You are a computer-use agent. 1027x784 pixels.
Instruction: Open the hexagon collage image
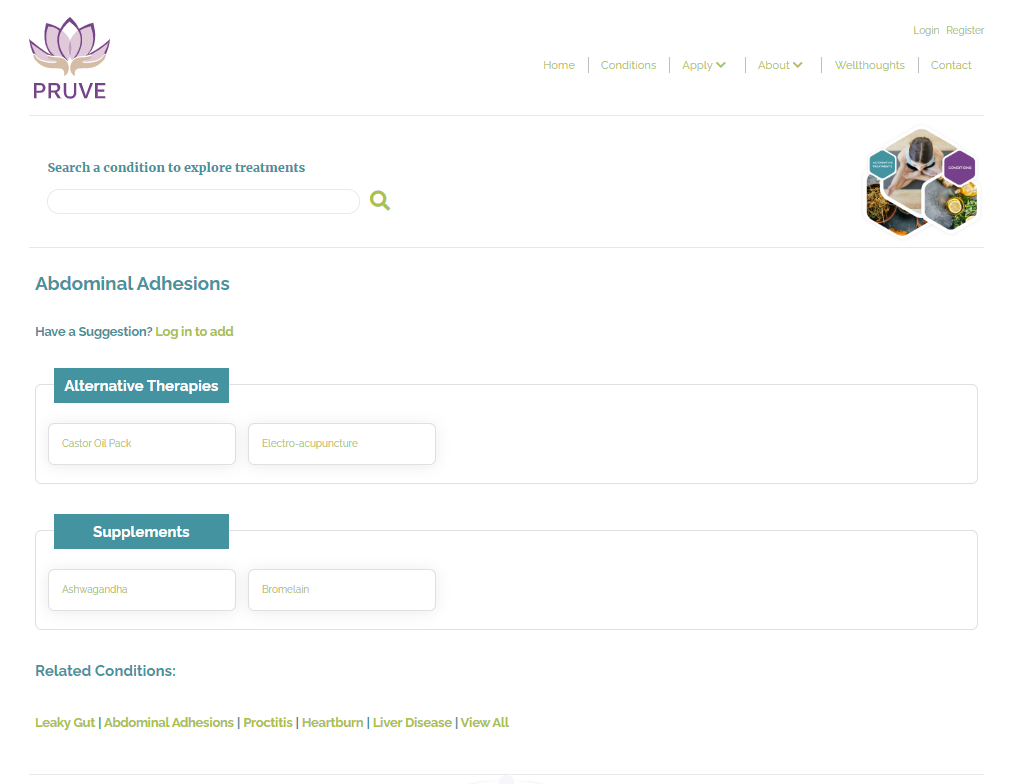pos(922,181)
